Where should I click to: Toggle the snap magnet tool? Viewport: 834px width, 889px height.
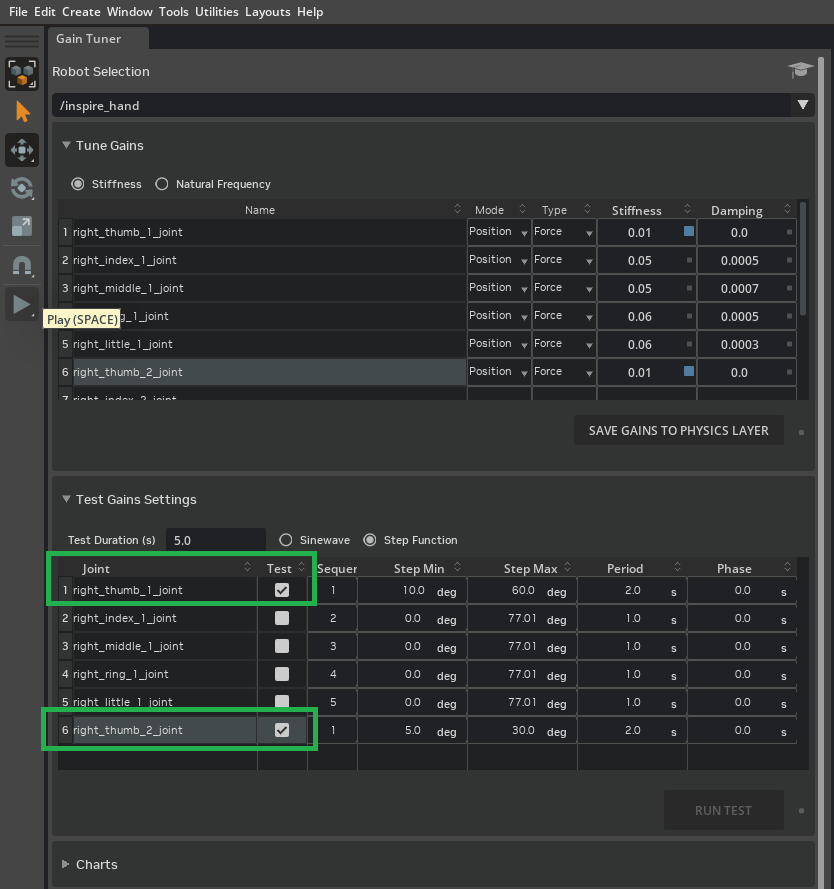click(22, 264)
